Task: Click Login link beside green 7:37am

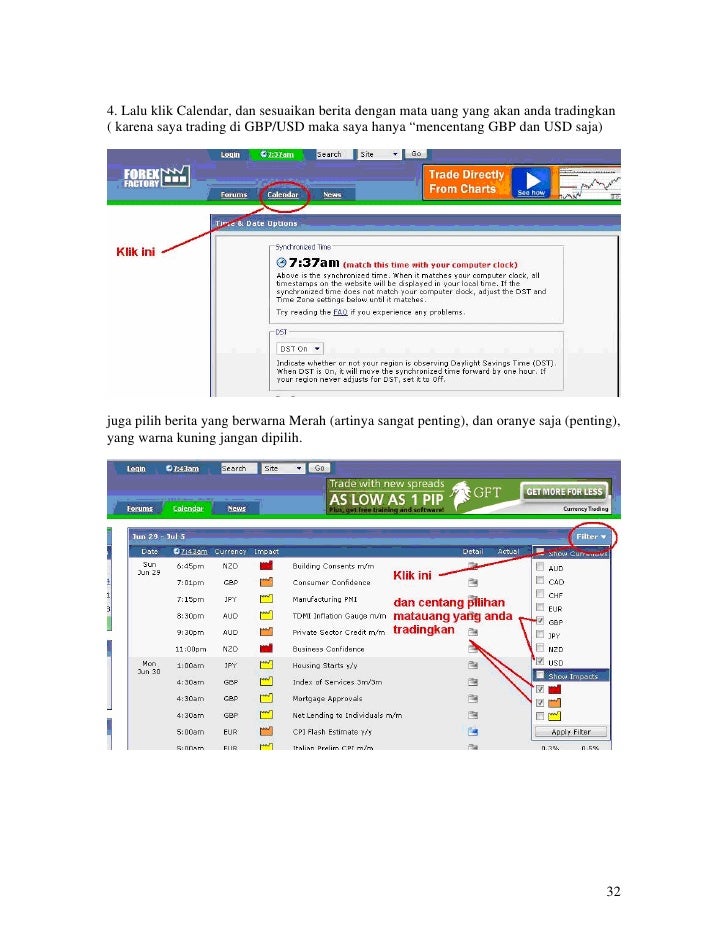Action: click(x=230, y=154)
